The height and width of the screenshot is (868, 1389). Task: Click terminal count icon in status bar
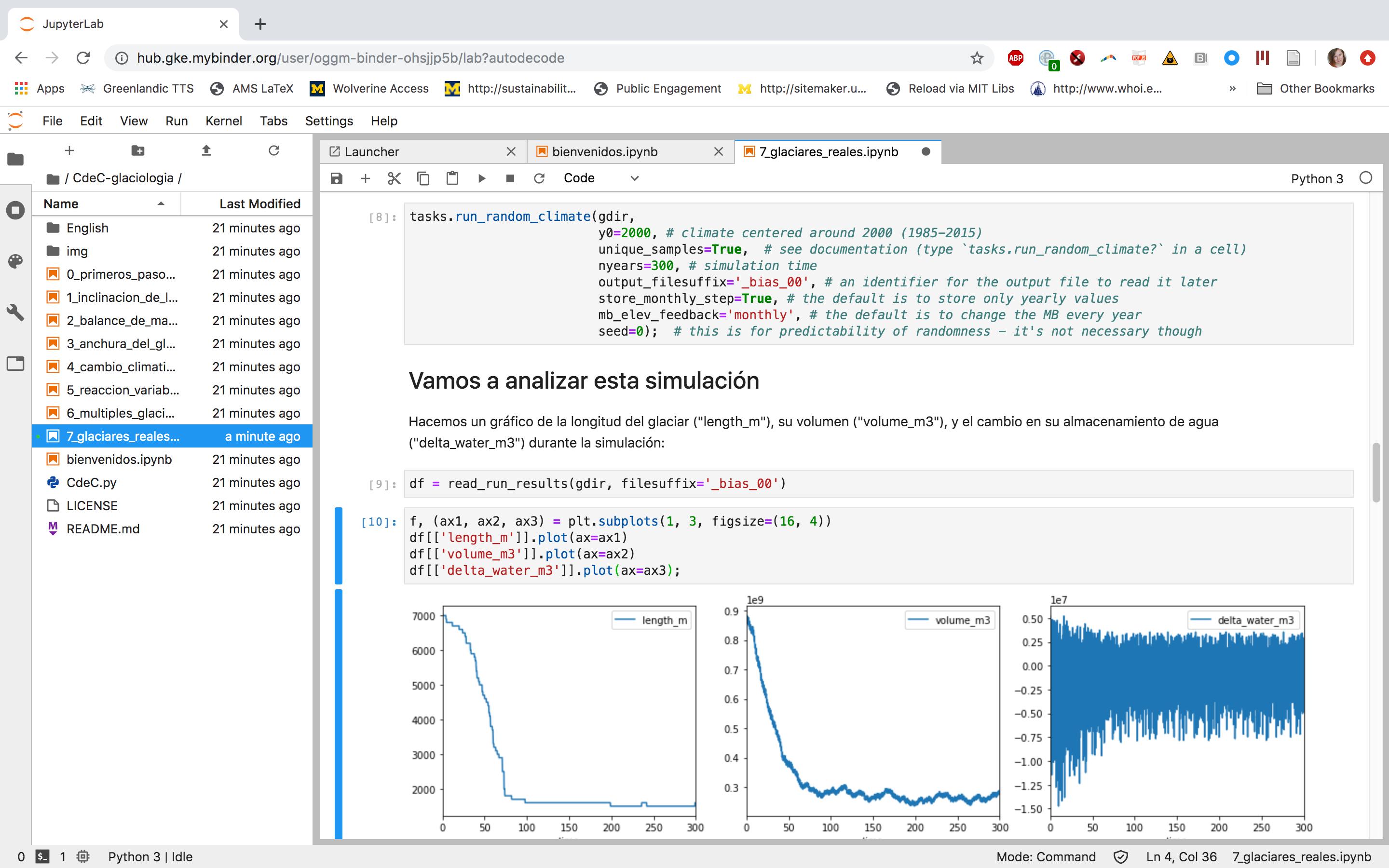click(42, 856)
